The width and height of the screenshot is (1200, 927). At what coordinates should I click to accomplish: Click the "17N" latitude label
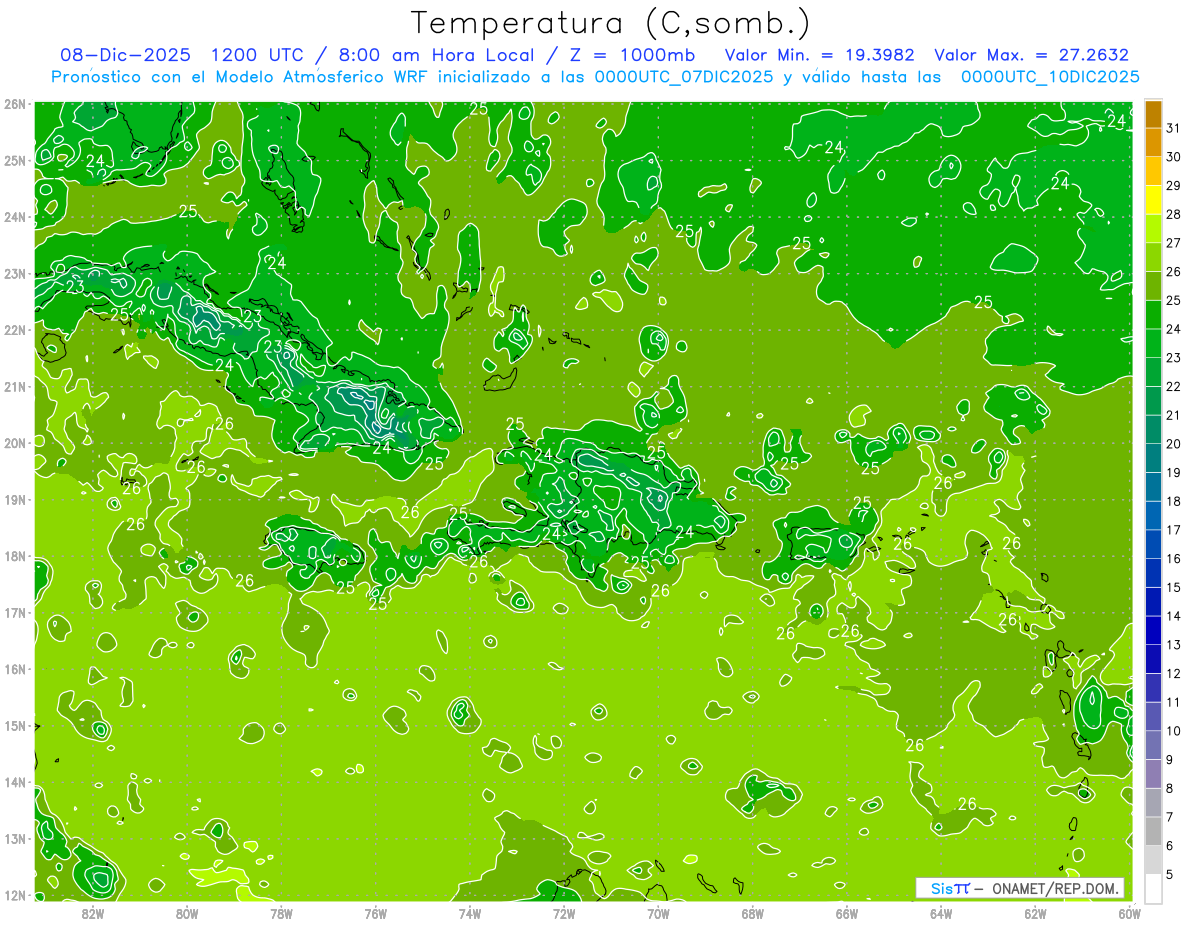15,612
